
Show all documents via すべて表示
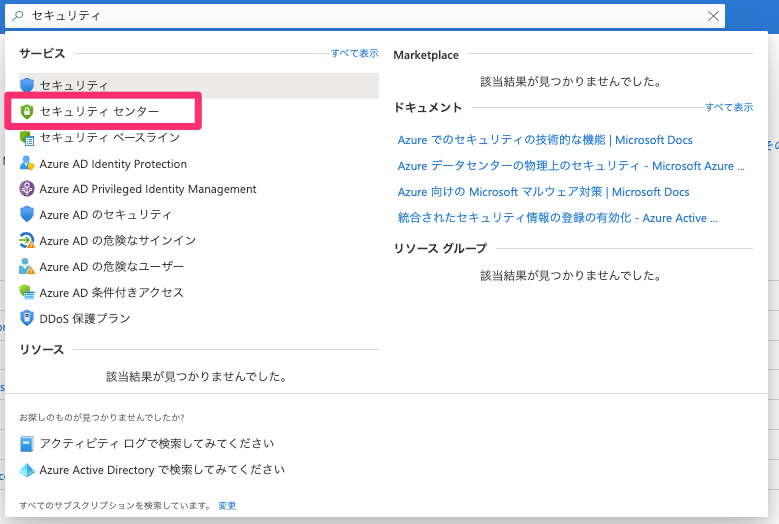[x=729, y=107]
